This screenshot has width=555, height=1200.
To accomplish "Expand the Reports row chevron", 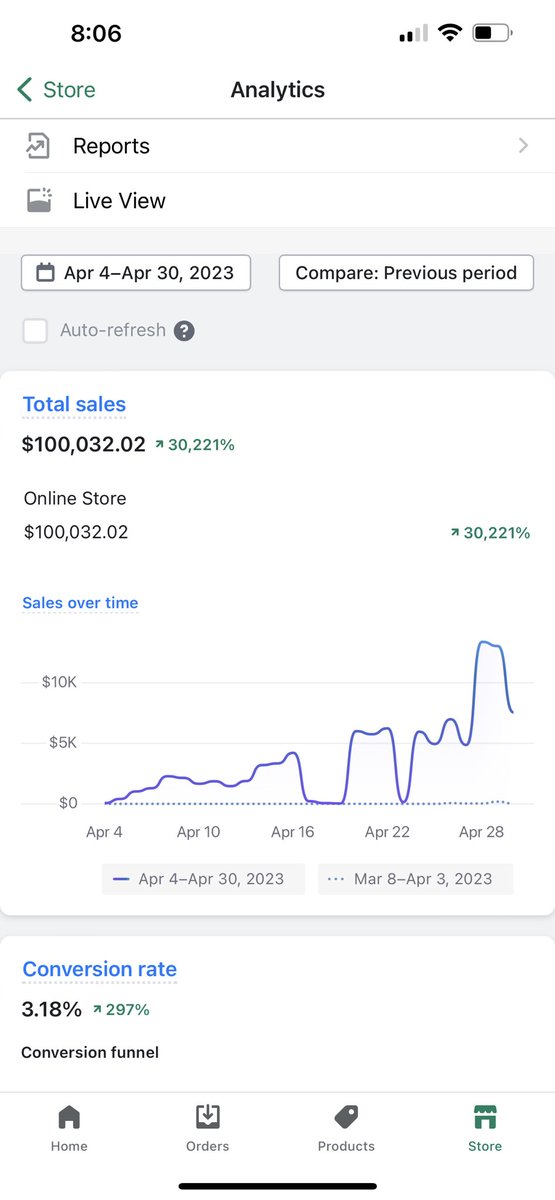I will click(523, 146).
